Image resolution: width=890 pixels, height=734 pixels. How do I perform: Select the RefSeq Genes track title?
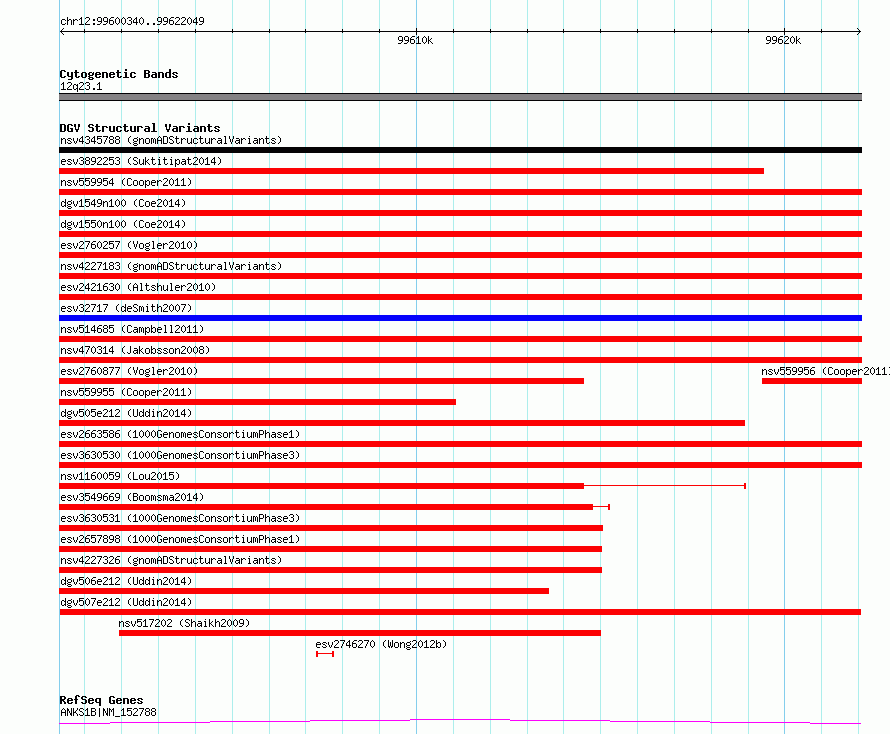point(101,700)
